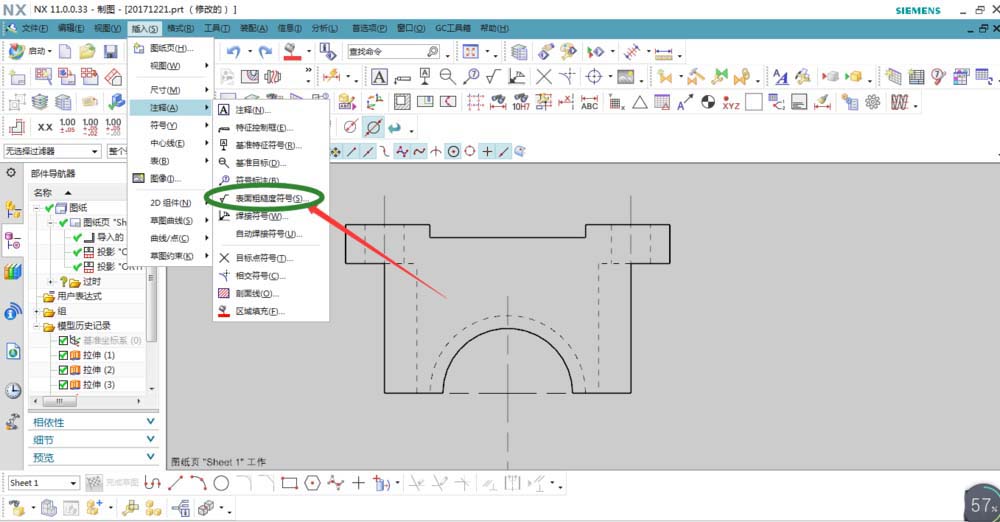
Task: Click the 查找命令 search field
Action: coord(393,51)
